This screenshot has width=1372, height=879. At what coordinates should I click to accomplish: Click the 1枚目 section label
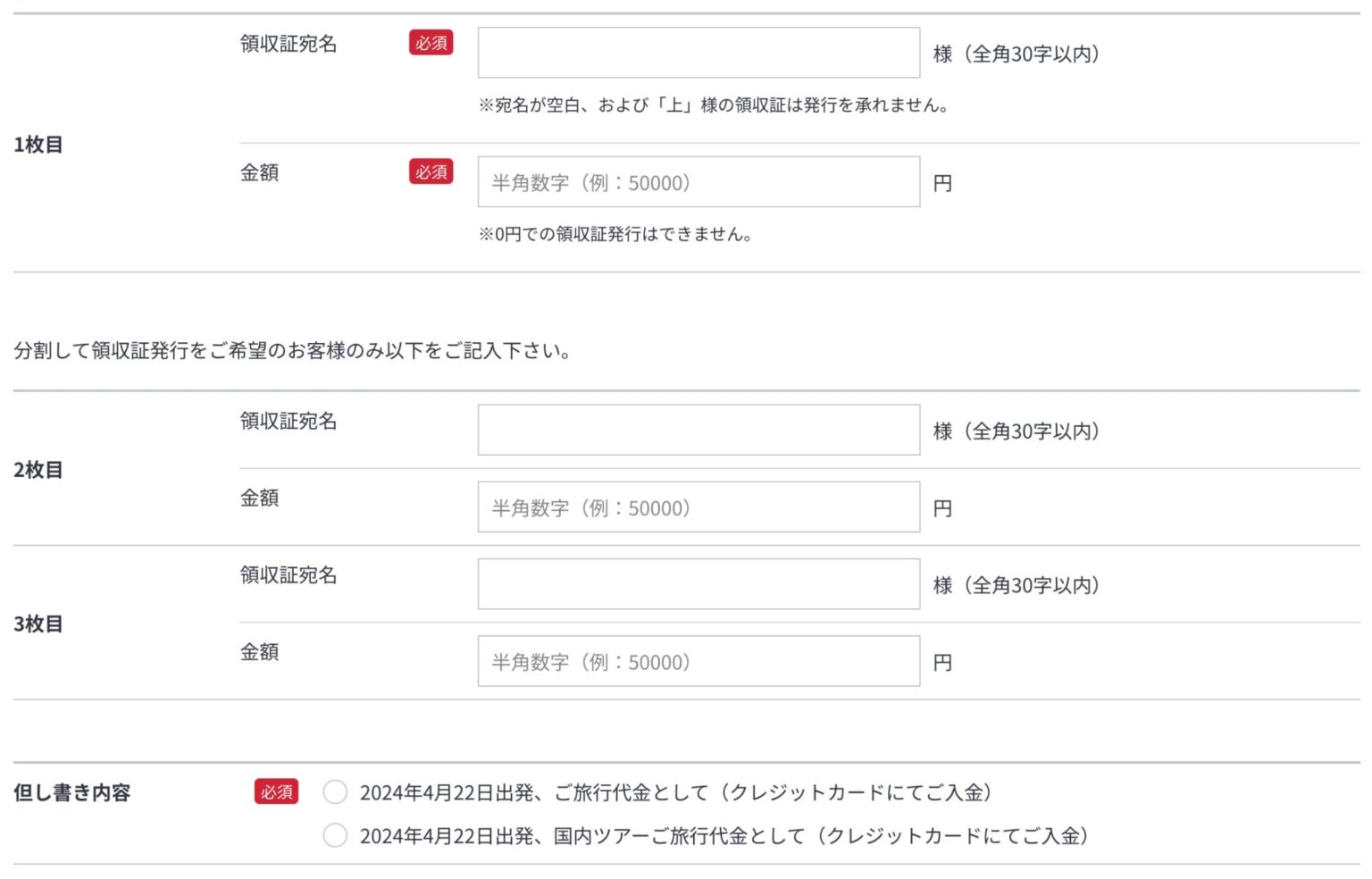38,141
